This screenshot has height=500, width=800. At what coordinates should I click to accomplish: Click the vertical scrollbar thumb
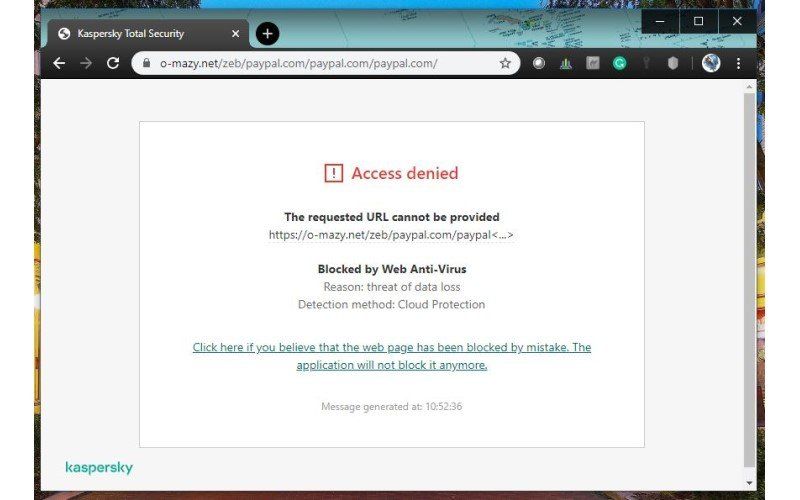pyautogui.click(x=749, y=280)
